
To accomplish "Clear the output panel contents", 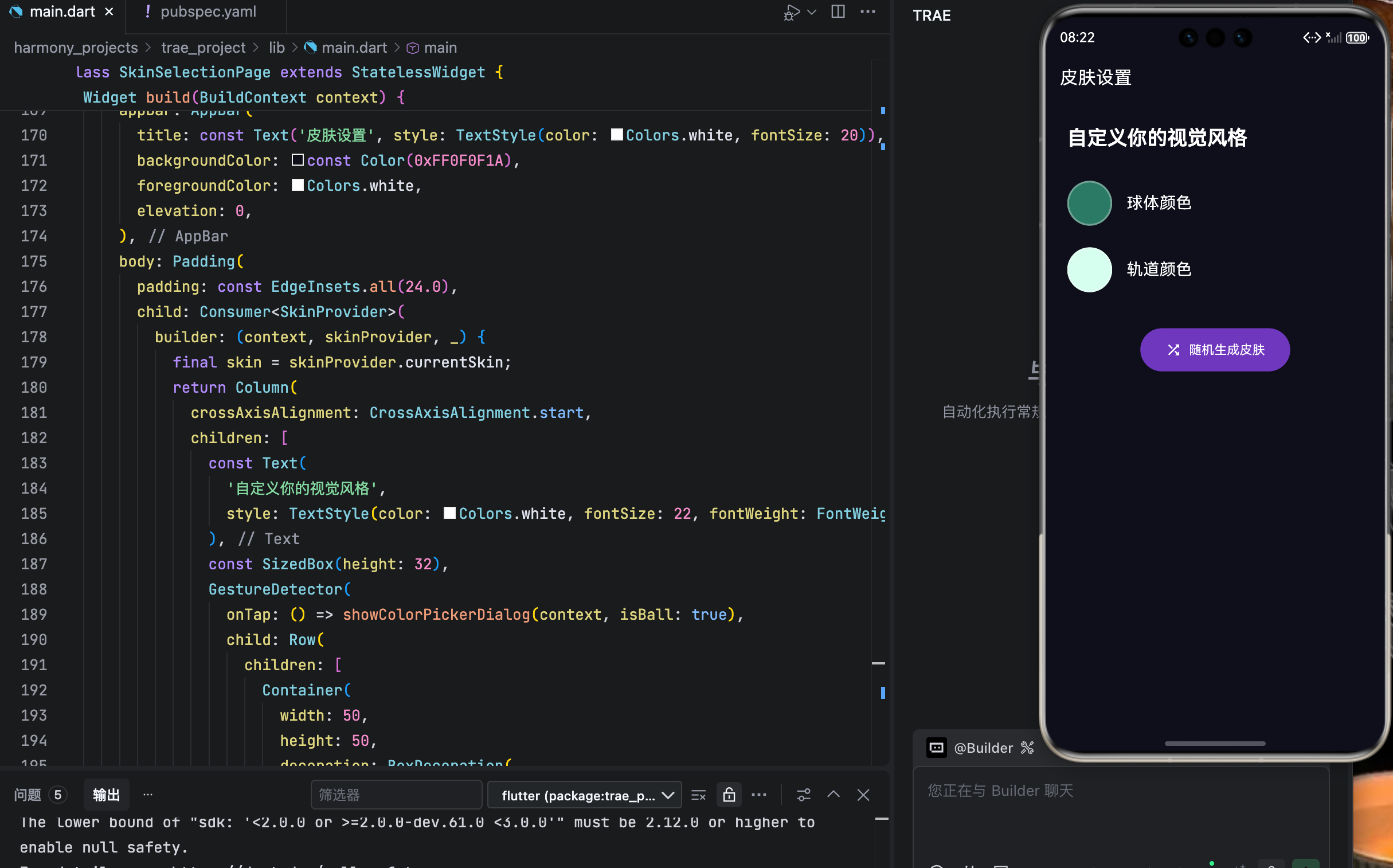I will 698,795.
